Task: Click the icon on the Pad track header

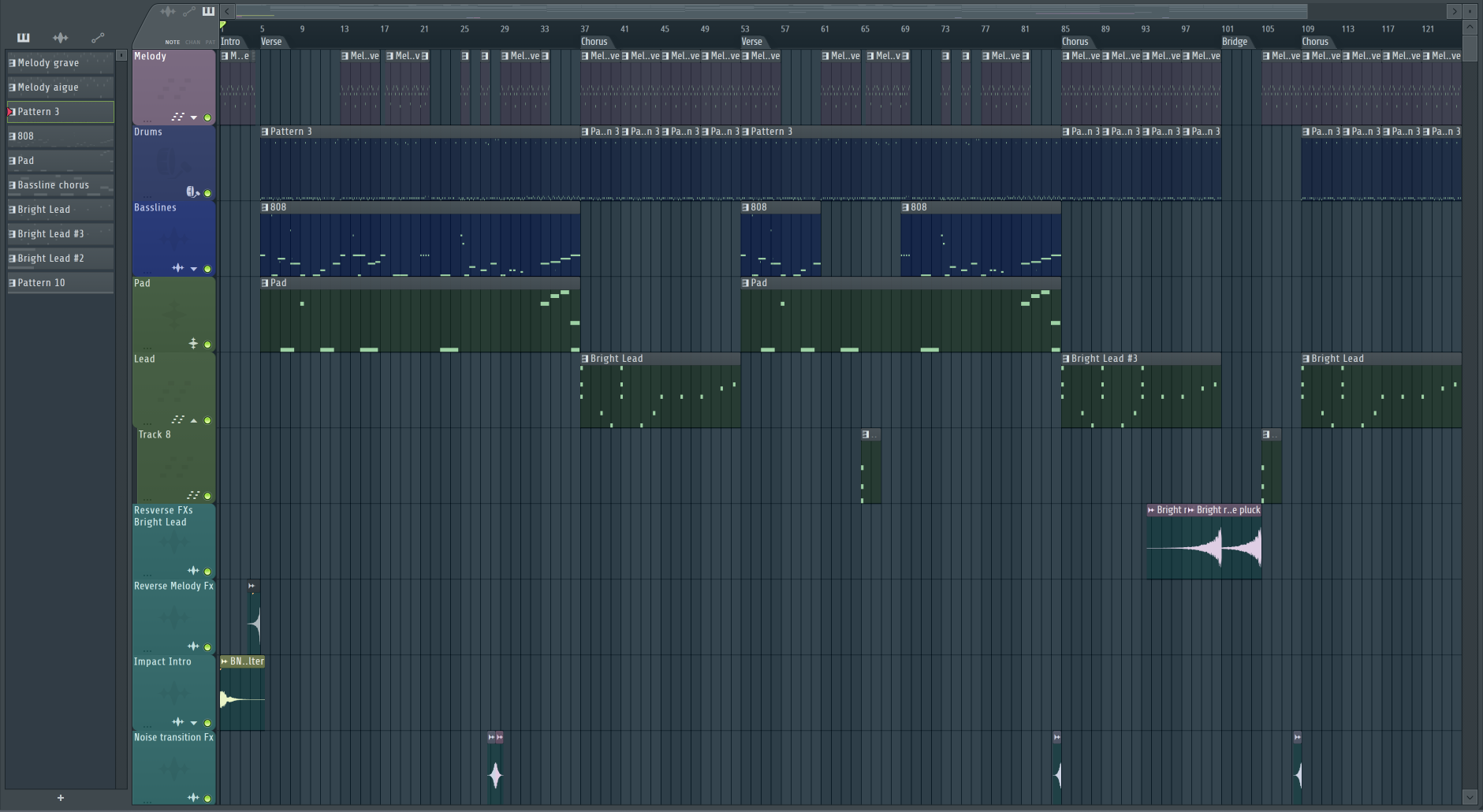Action: pyautogui.click(x=193, y=343)
